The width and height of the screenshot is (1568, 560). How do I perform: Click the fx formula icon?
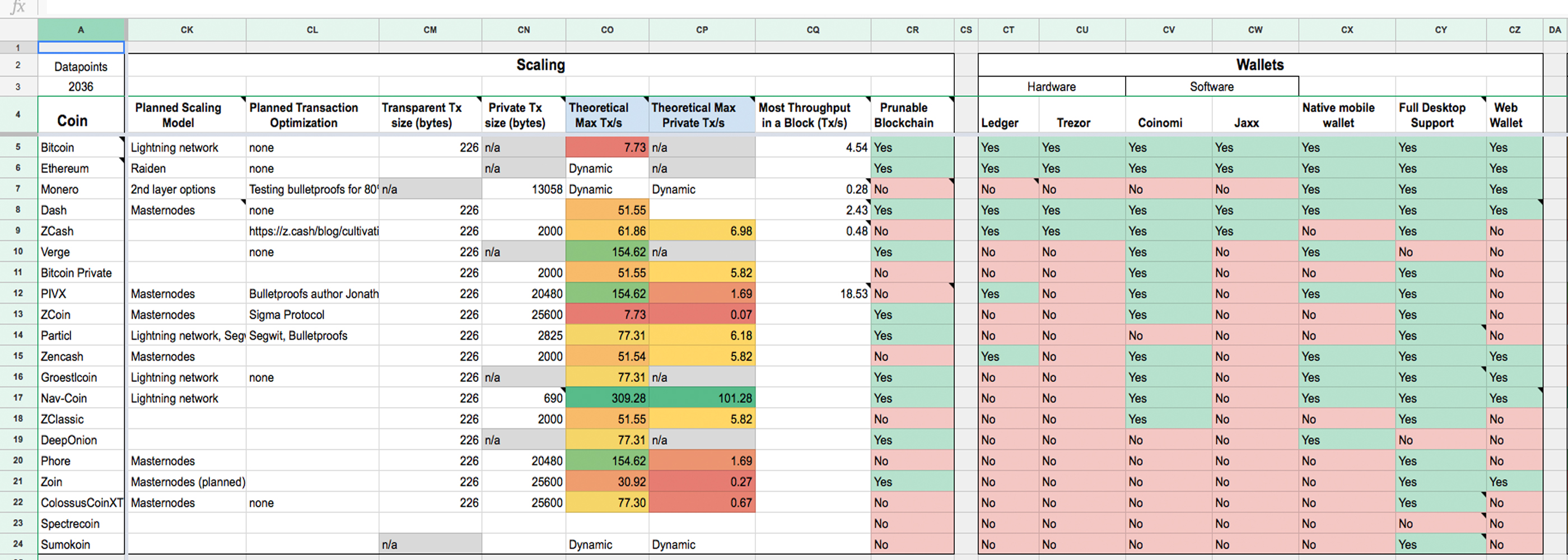[18, 7]
